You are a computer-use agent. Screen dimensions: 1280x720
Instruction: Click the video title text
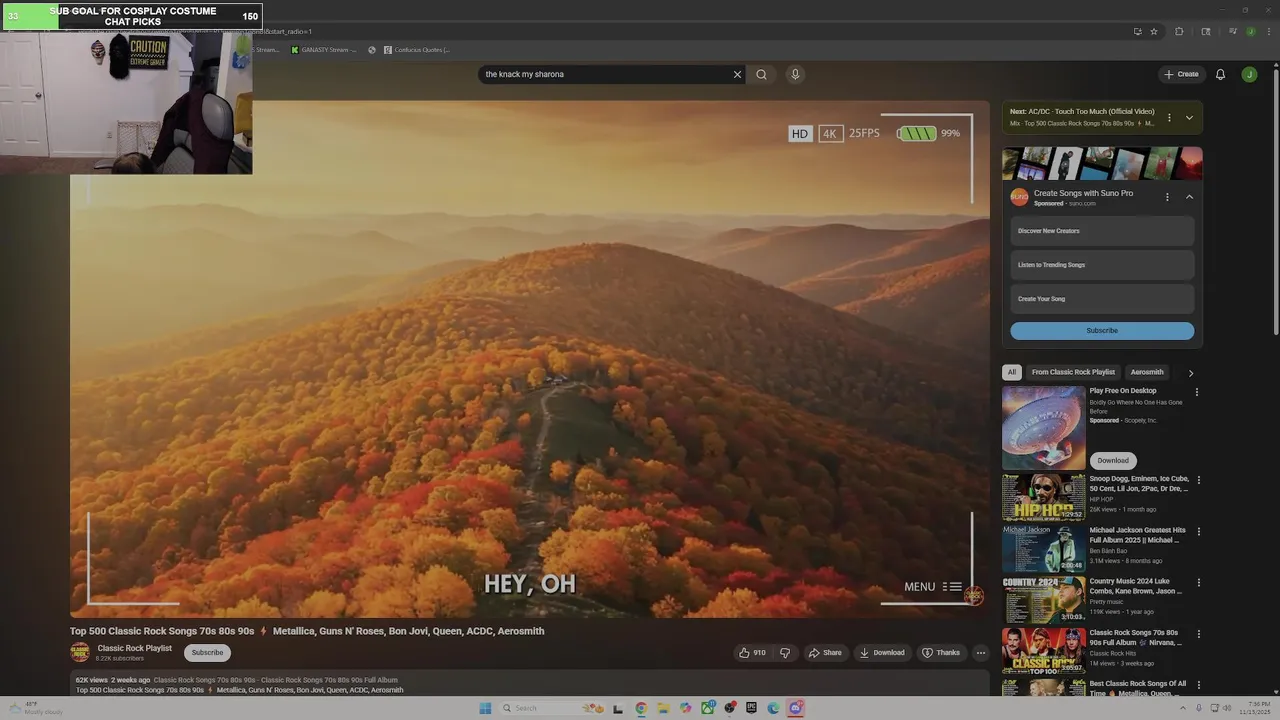(x=307, y=631)
